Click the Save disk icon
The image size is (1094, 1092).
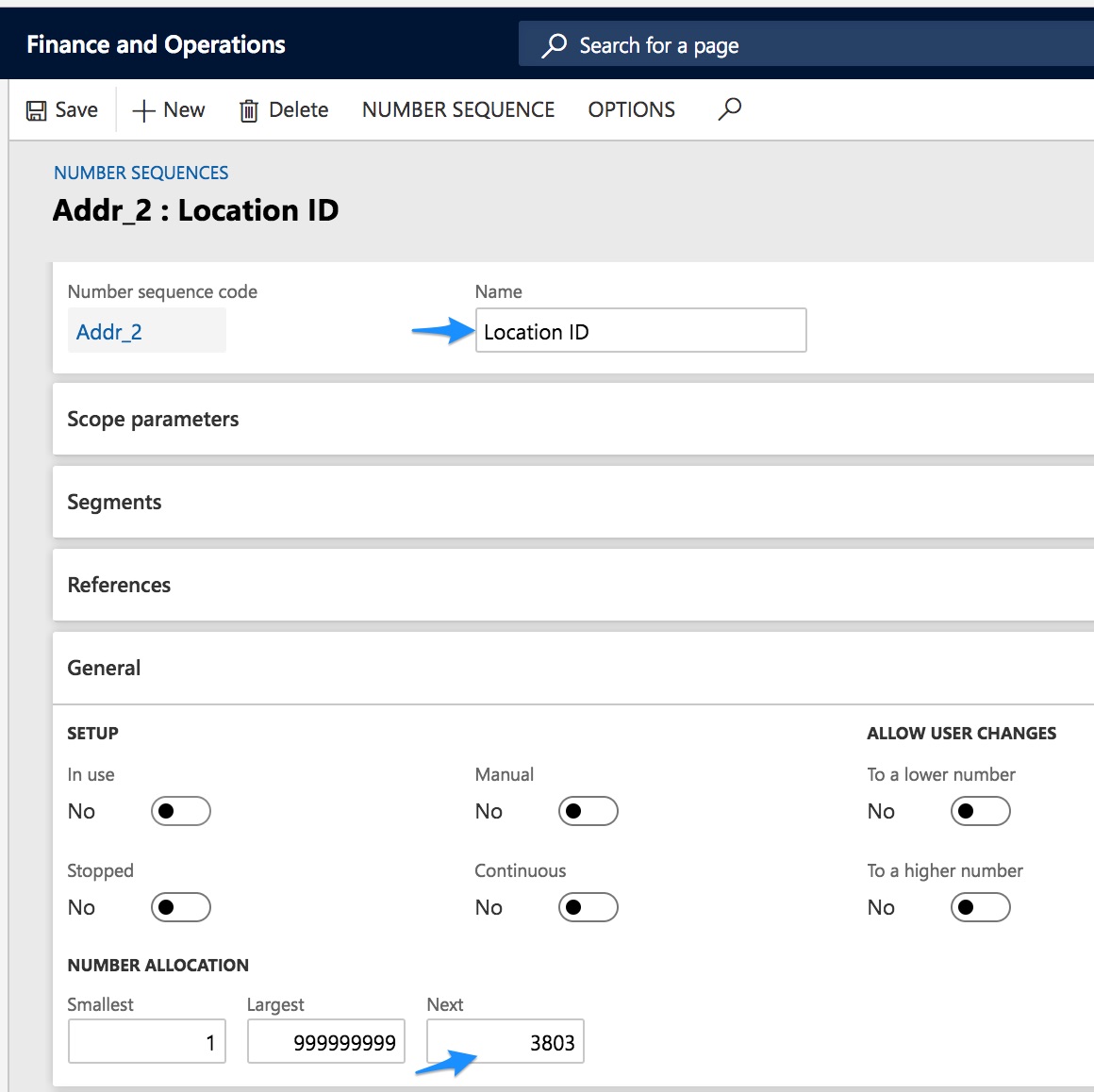[x=36, y=110]
